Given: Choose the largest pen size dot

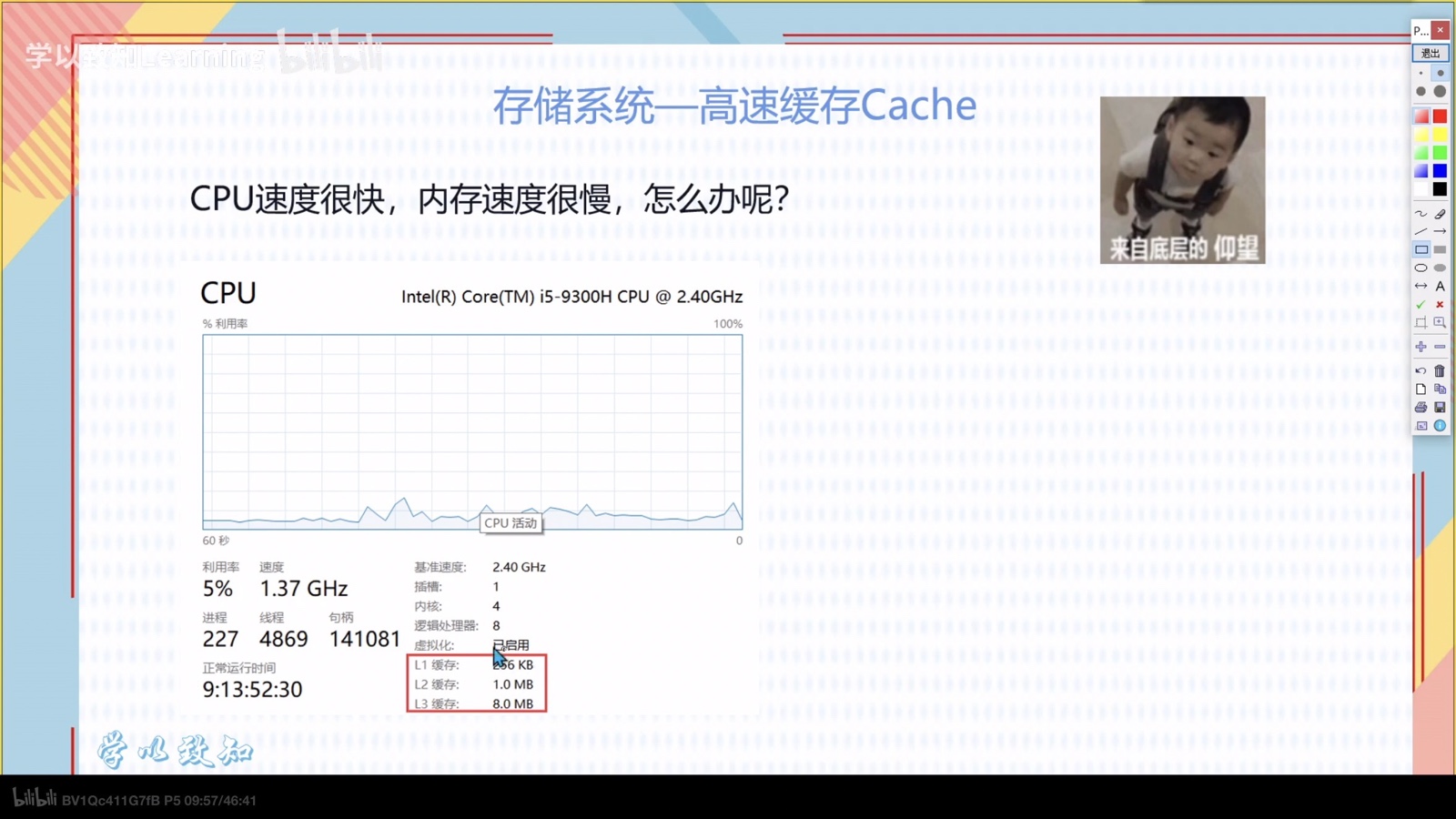Looking at the screenshot, I should coord(1440,92).
